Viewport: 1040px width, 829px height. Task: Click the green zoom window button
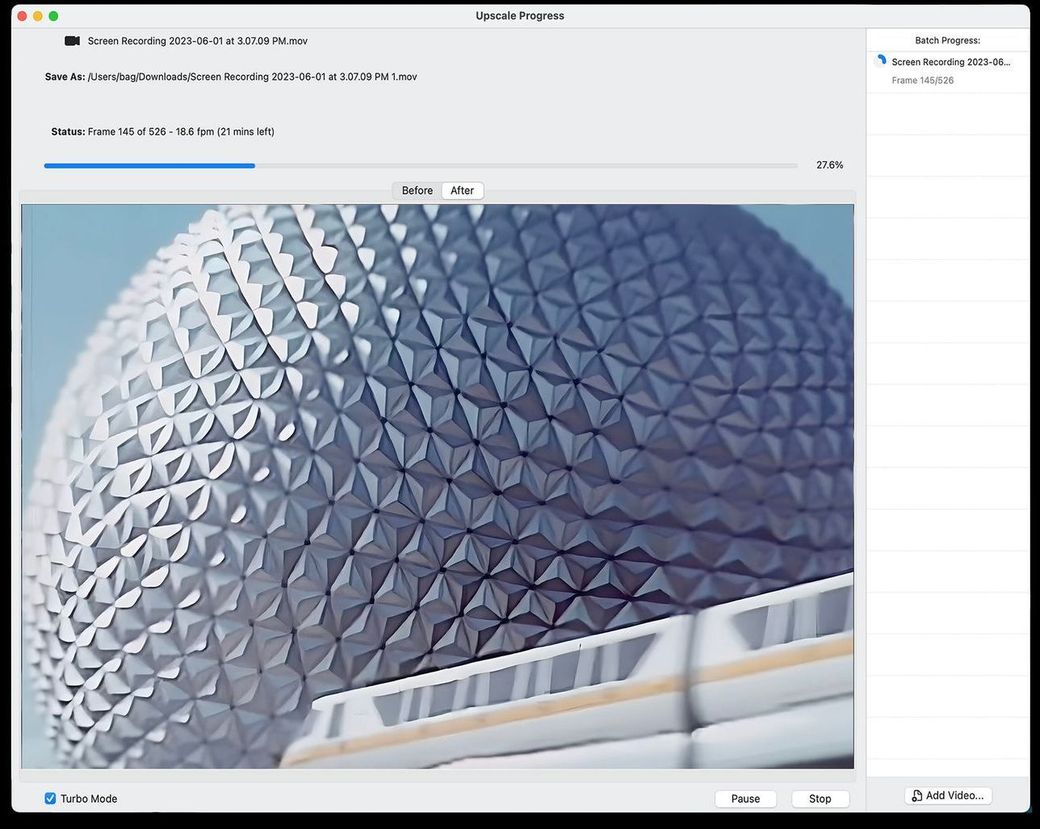[x=54, y=16]
